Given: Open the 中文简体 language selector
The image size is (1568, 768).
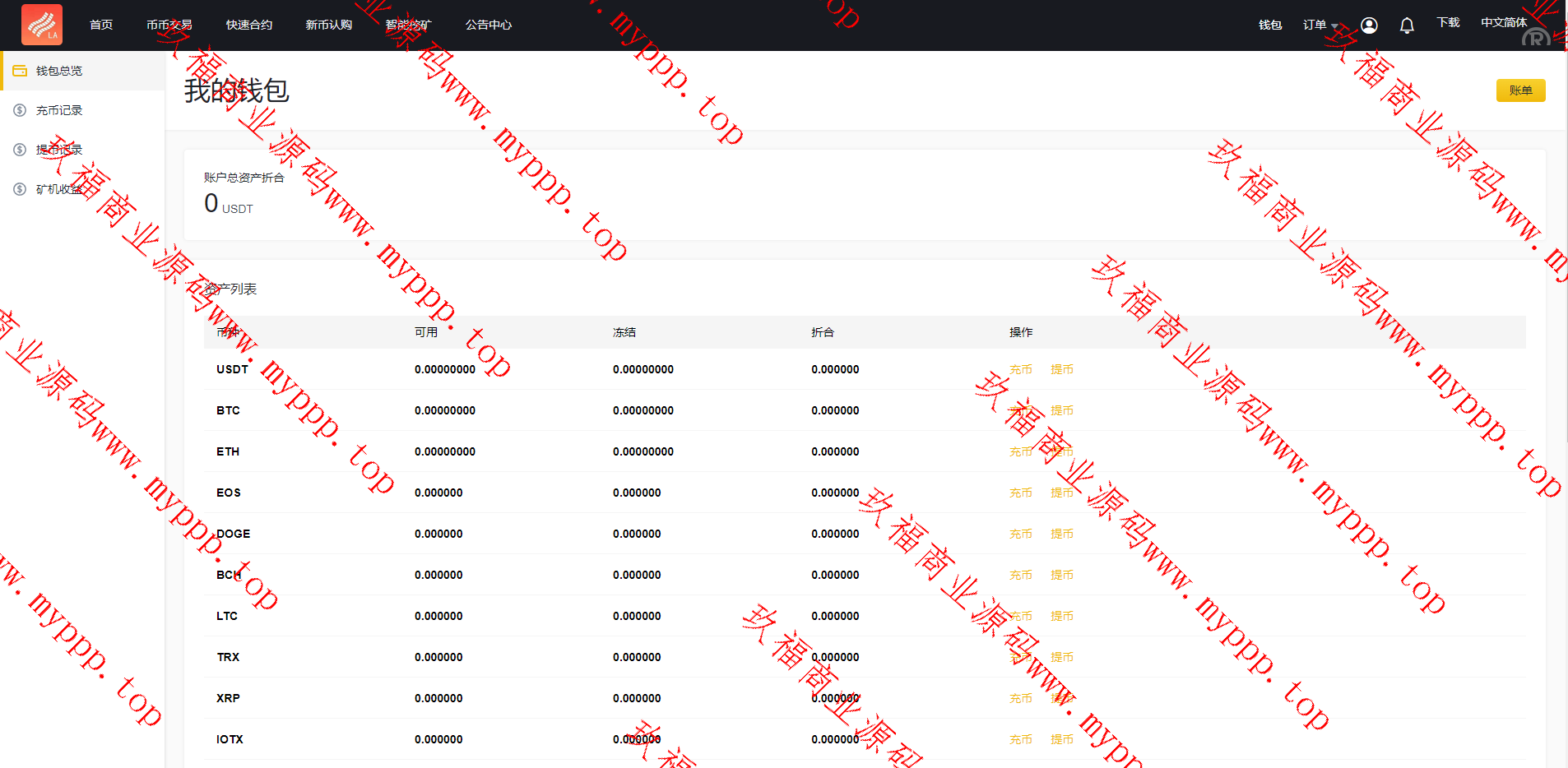Looking at the screenshot, I should point(1503,23).
